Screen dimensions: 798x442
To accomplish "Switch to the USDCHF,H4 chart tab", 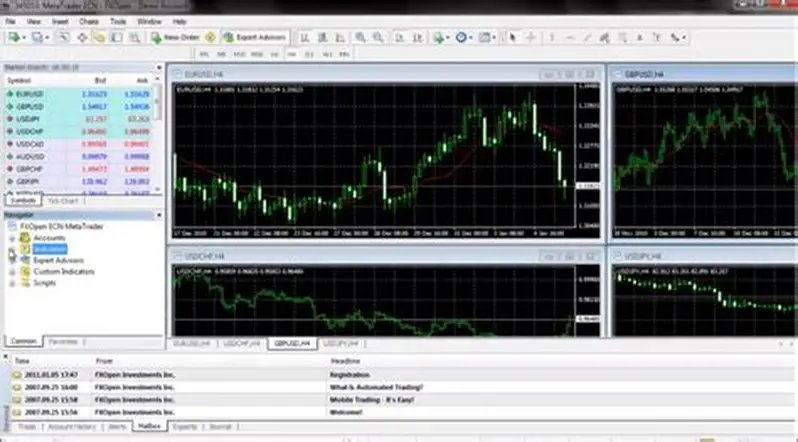I will point(242,344).
